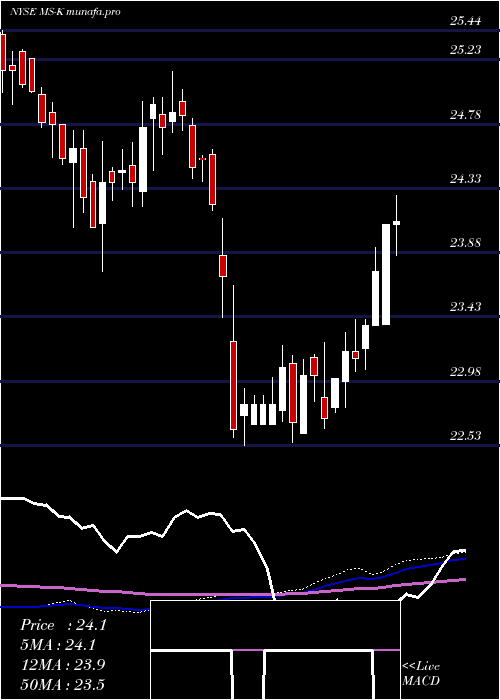
Task: Select the 24.33 price level label
Action: click(x=465, y=179)
